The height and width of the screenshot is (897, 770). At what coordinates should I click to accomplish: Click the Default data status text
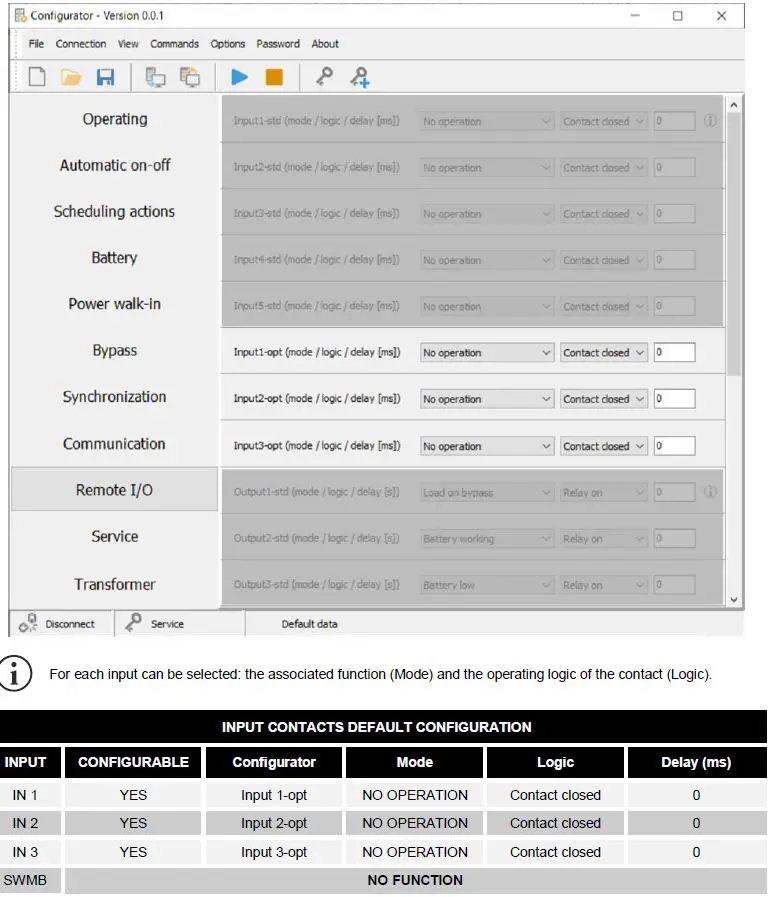coord(309,624)
